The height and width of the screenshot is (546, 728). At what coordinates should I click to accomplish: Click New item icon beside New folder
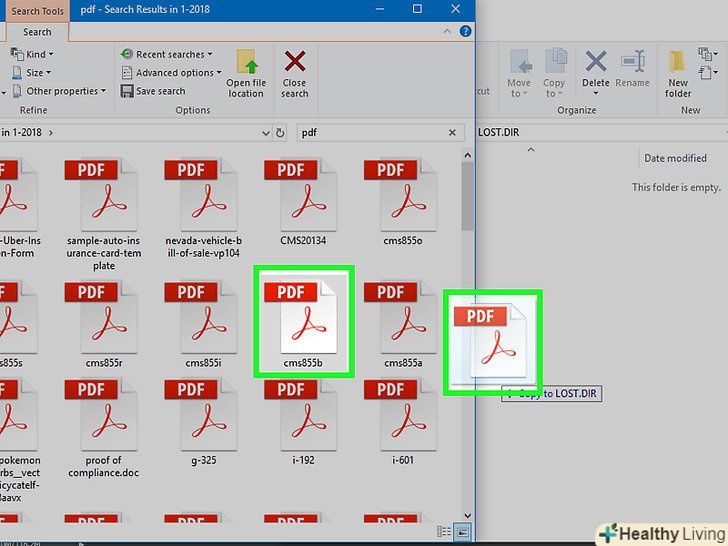(x=708, y=54)
